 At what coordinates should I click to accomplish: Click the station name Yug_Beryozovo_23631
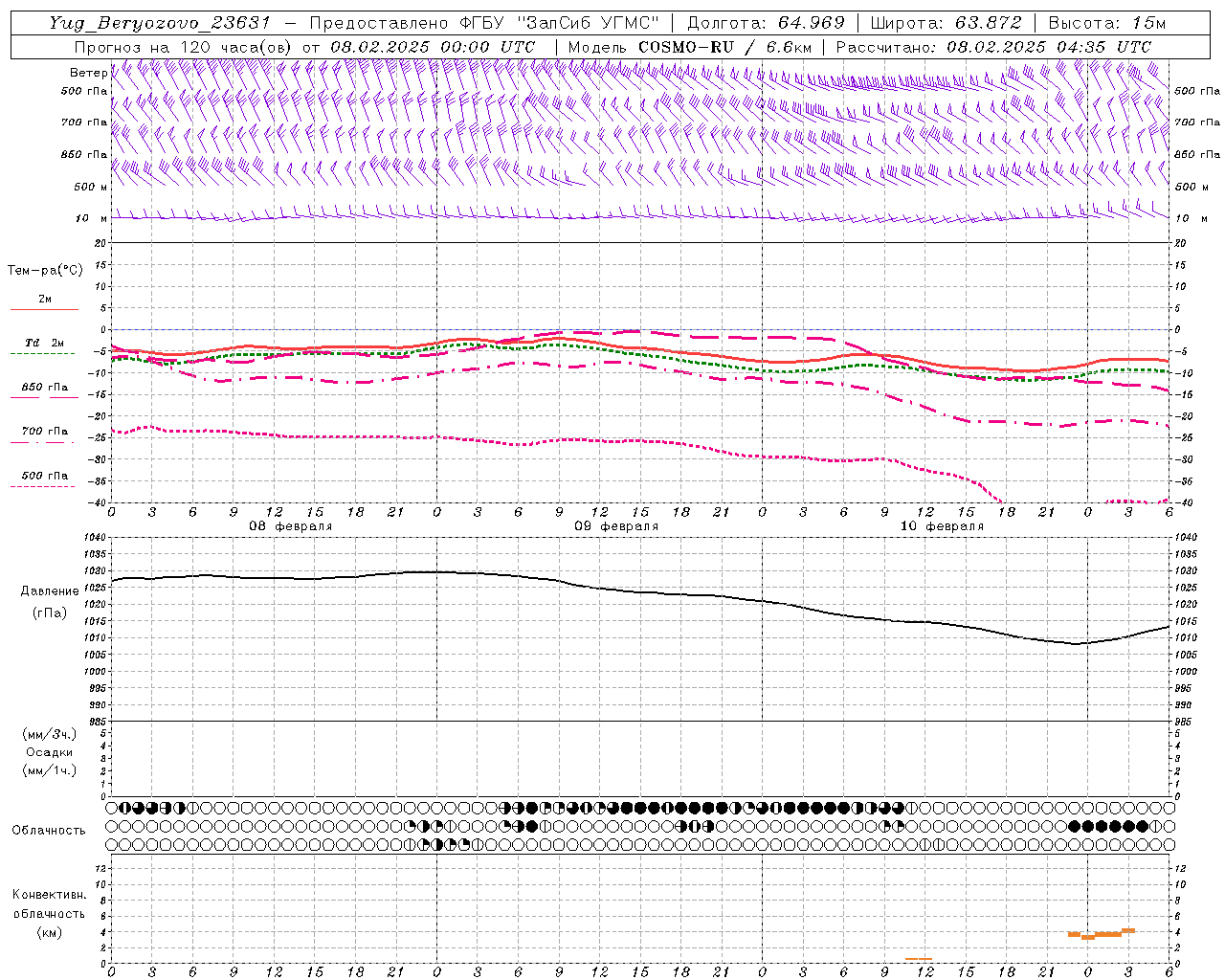pyautogui.click(x=160, y=23)
